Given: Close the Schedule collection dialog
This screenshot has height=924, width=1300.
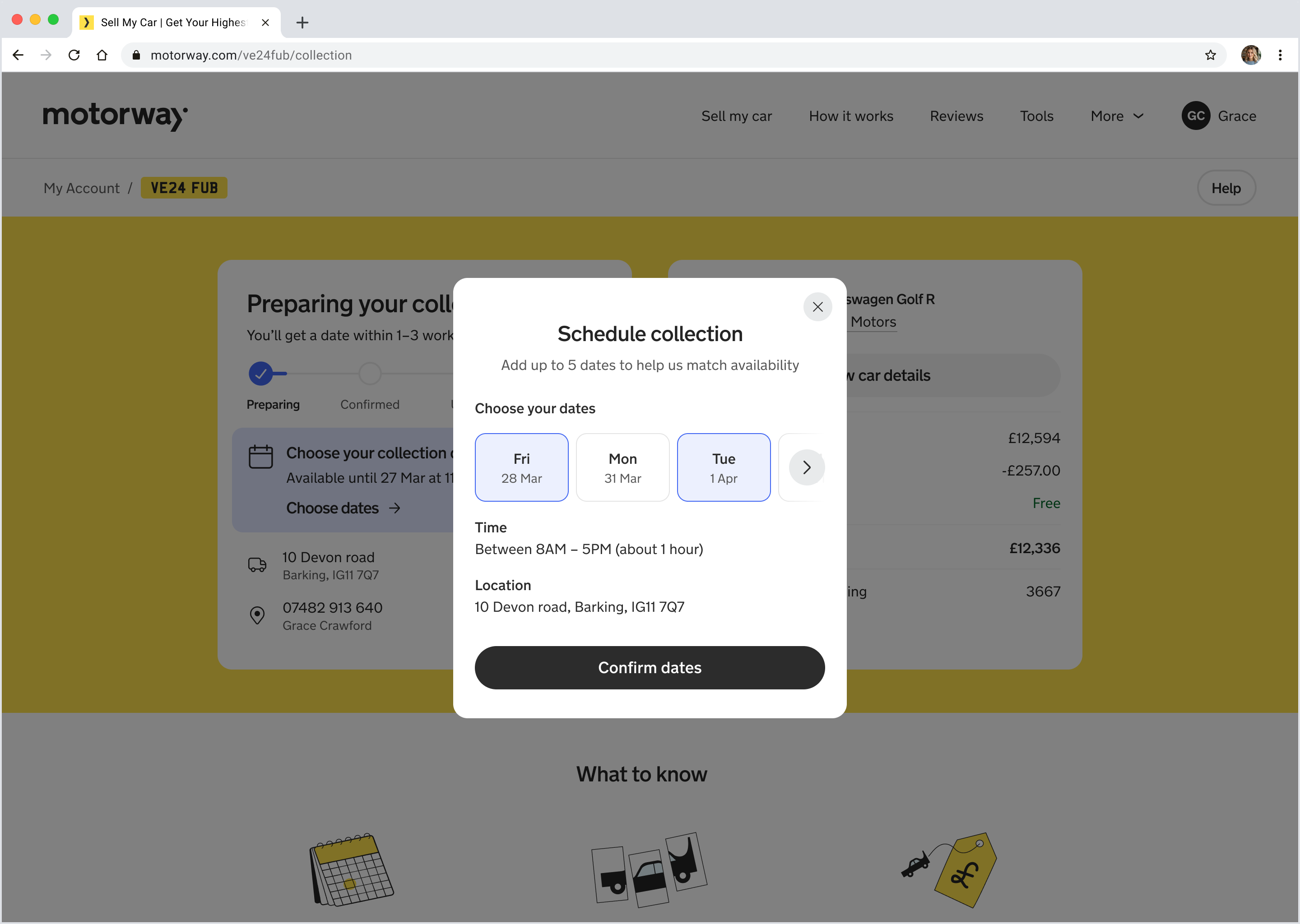Looking at the screenshot, I should [x=817, y=307].
